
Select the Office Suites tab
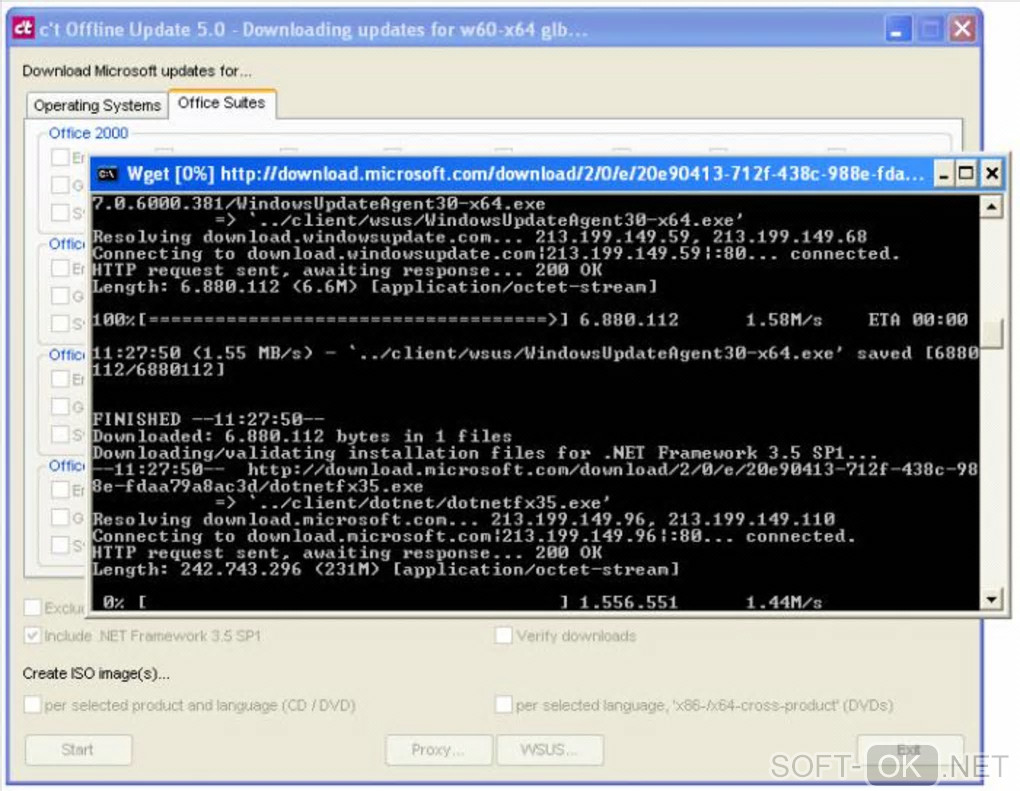pyautogui.click(x=222, y=103)
